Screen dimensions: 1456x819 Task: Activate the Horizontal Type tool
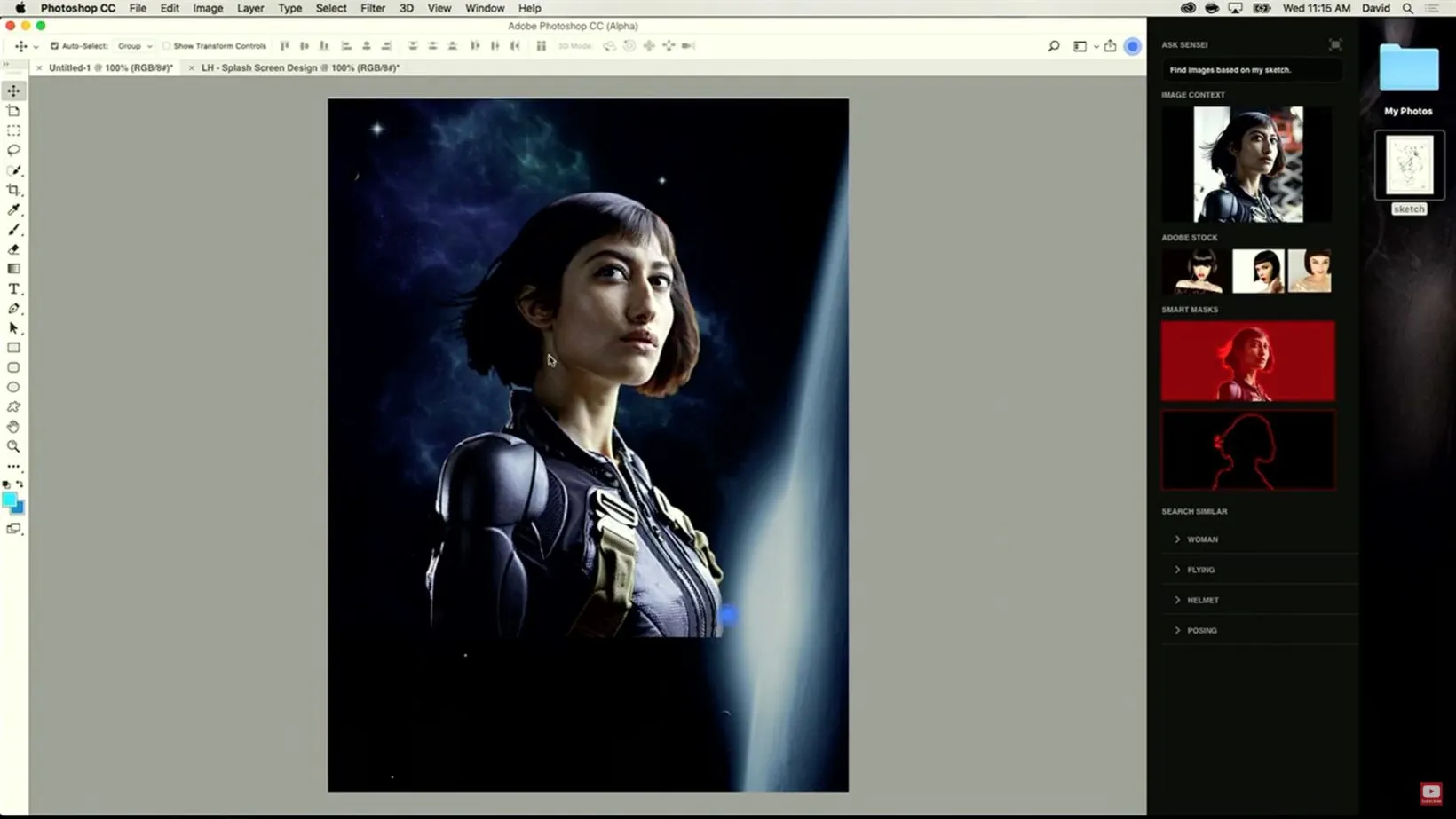(x=13, y=289)
